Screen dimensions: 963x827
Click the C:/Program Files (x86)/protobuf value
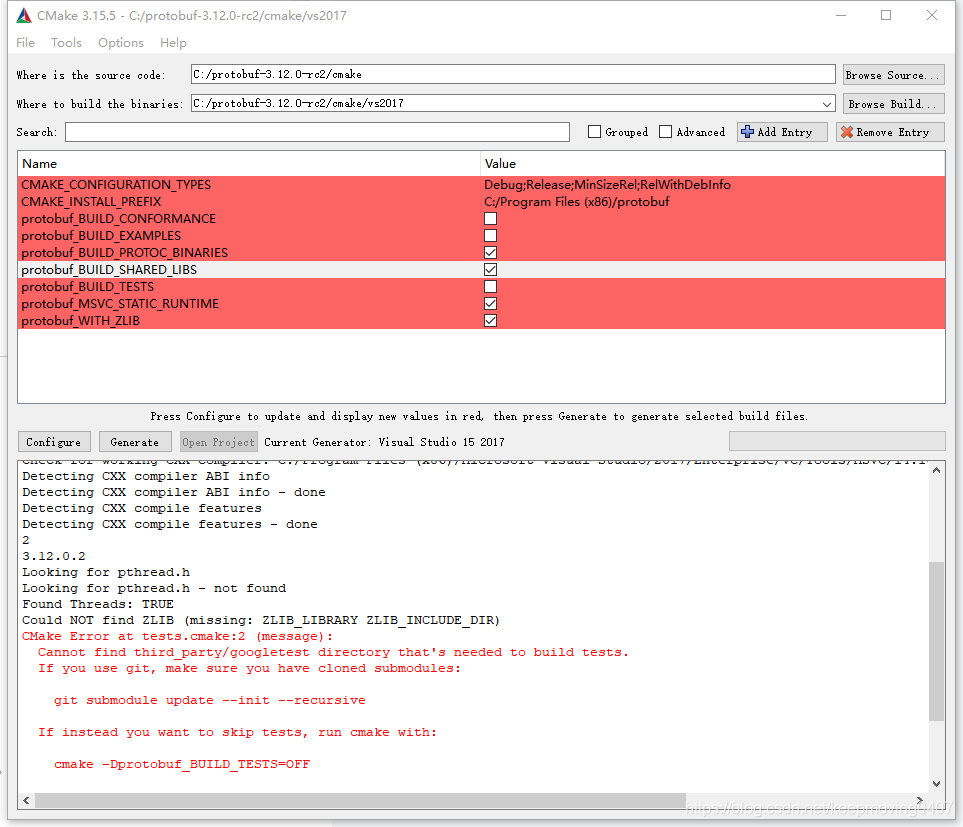[577, 202]
